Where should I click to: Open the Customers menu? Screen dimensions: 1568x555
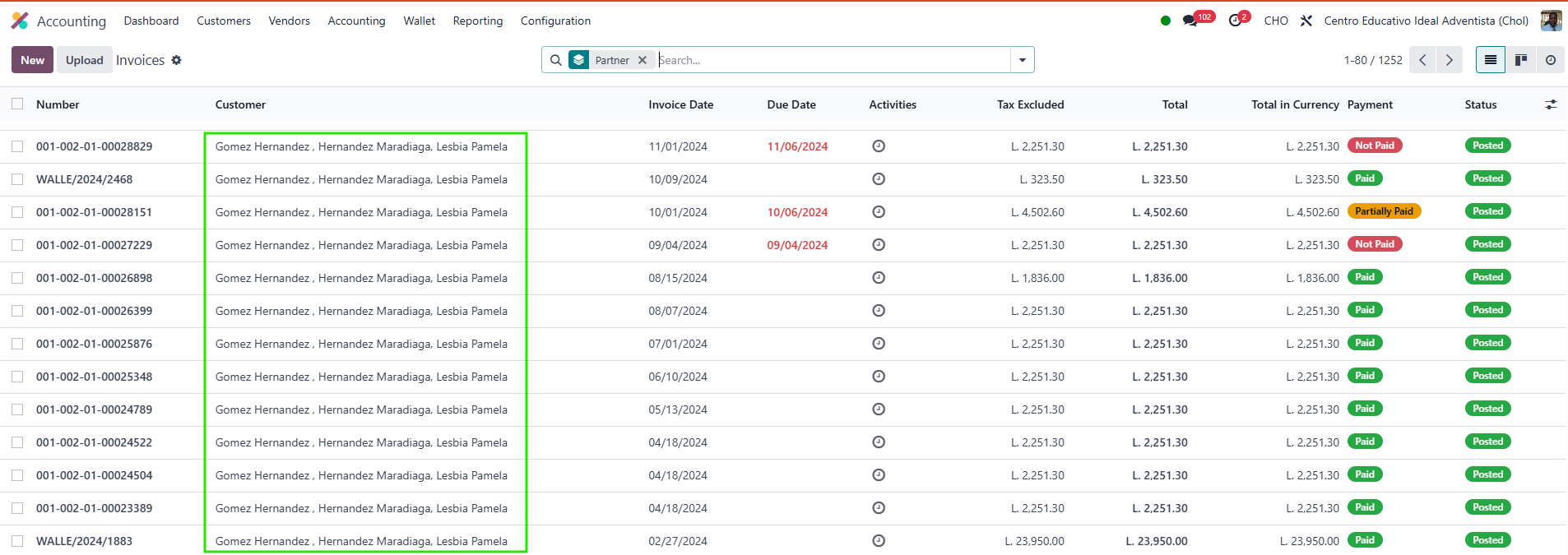click(x=223, y=21)
